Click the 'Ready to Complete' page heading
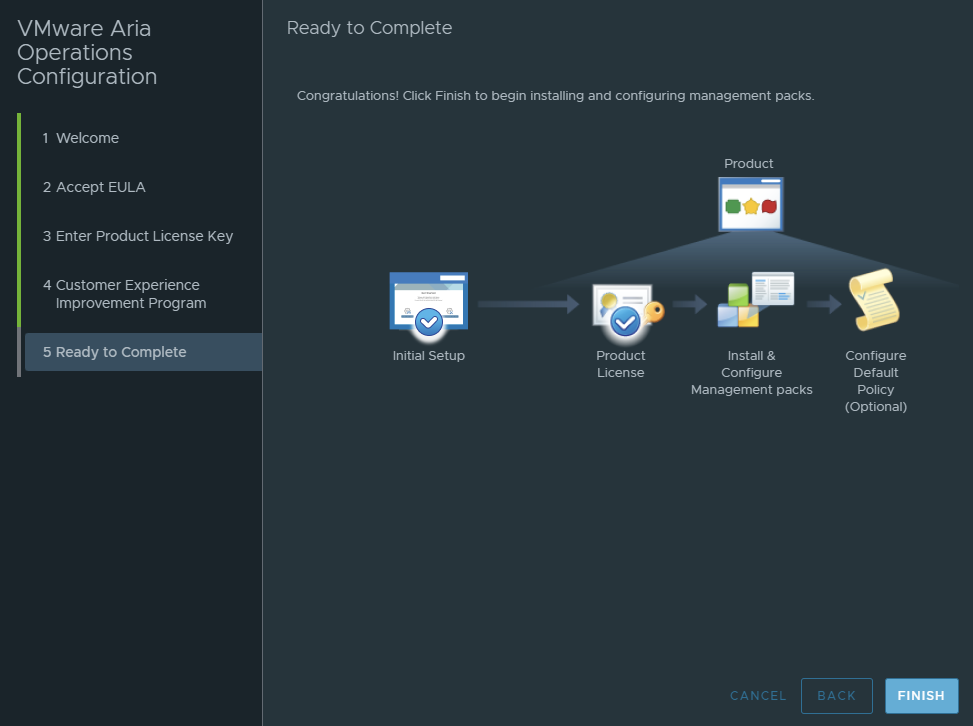 tap(369, 28)
